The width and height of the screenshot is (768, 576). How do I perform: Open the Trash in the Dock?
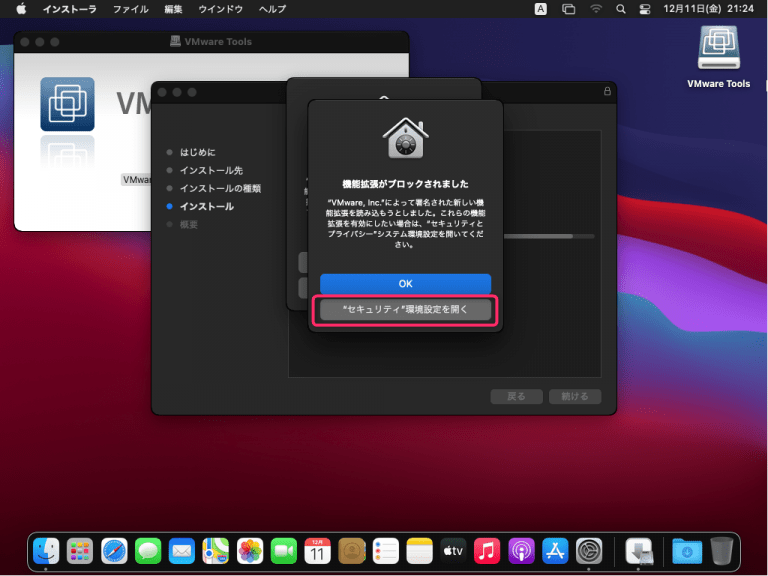(x=721, y=551)
